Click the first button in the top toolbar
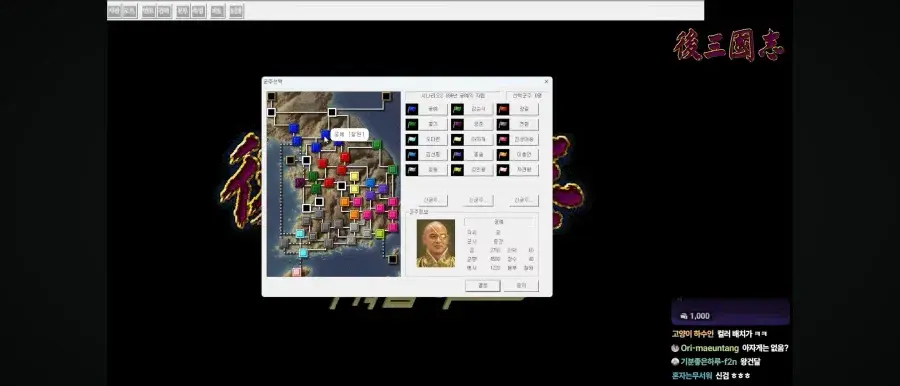 [114, 11]
